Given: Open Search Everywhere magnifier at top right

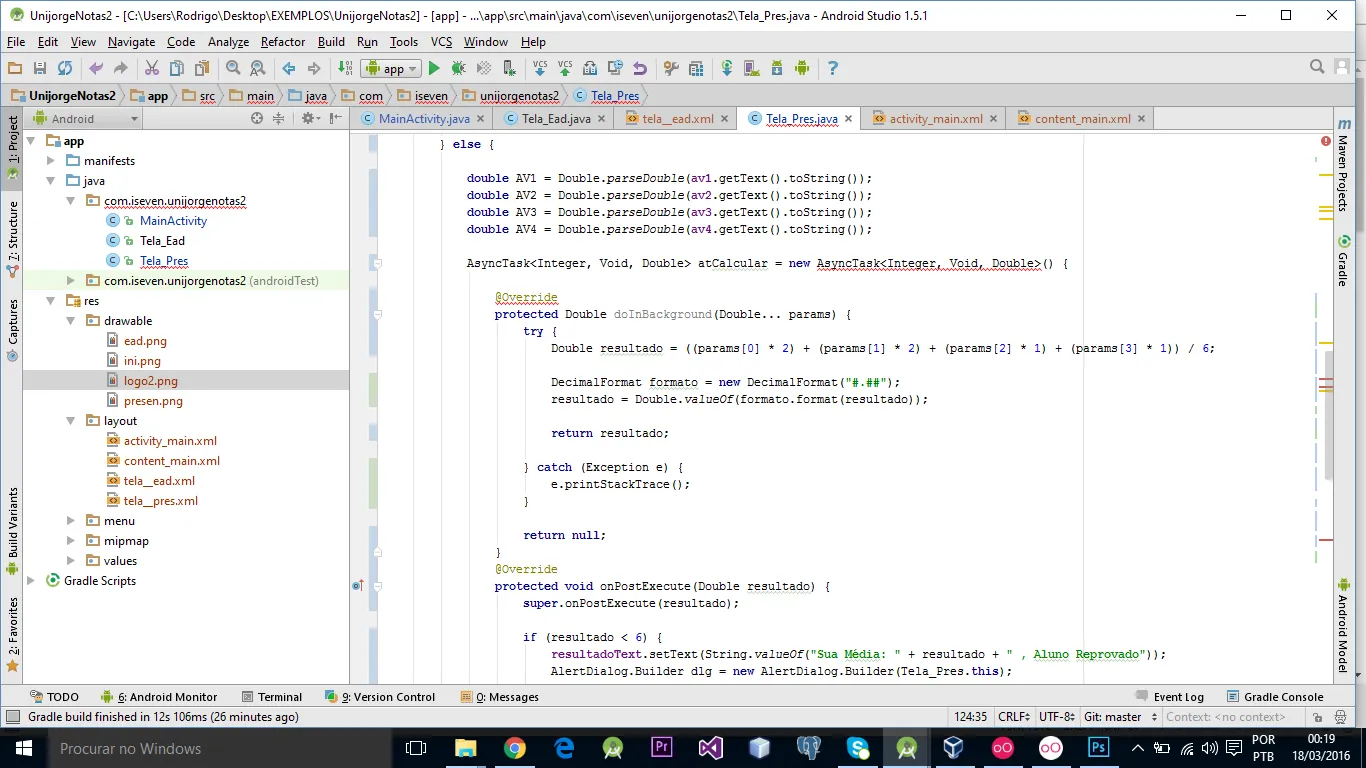Looking at the screenshot, I should (1317, 68).
